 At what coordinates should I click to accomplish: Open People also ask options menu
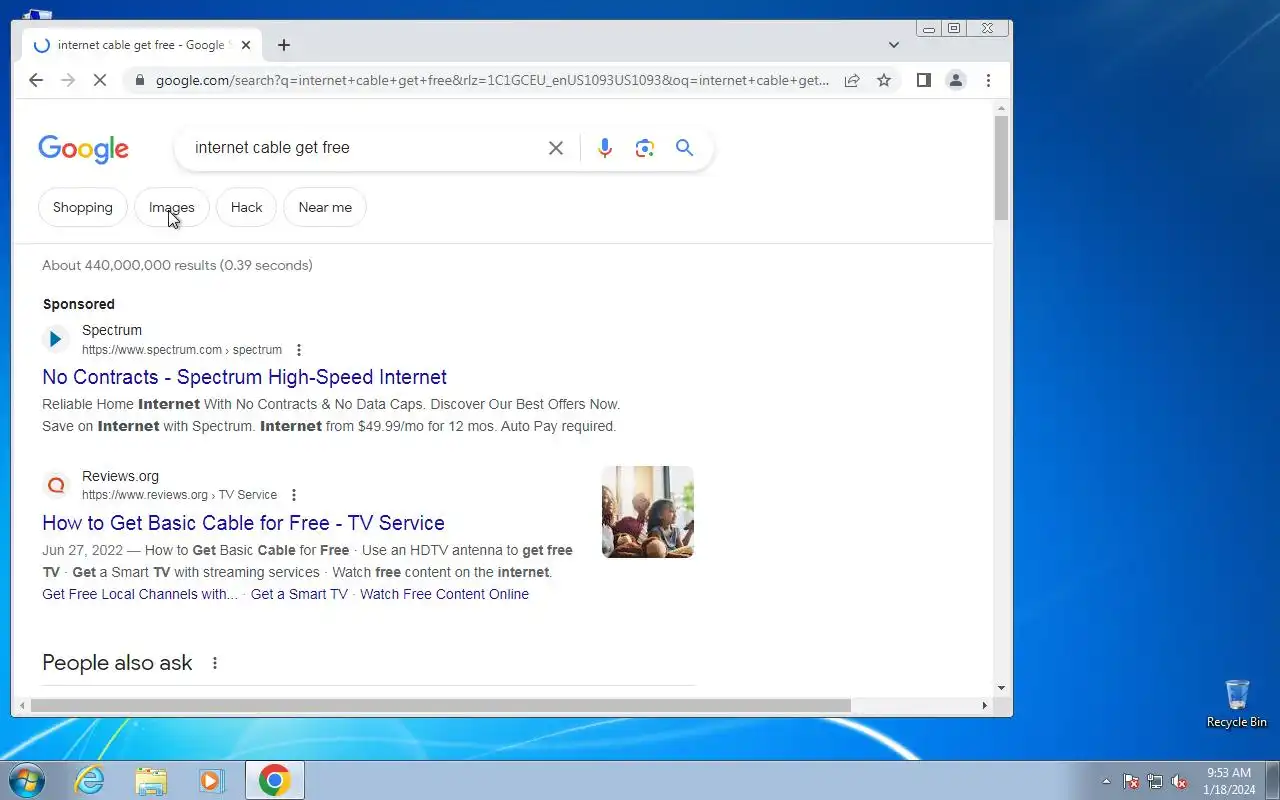tap(214, 663)
